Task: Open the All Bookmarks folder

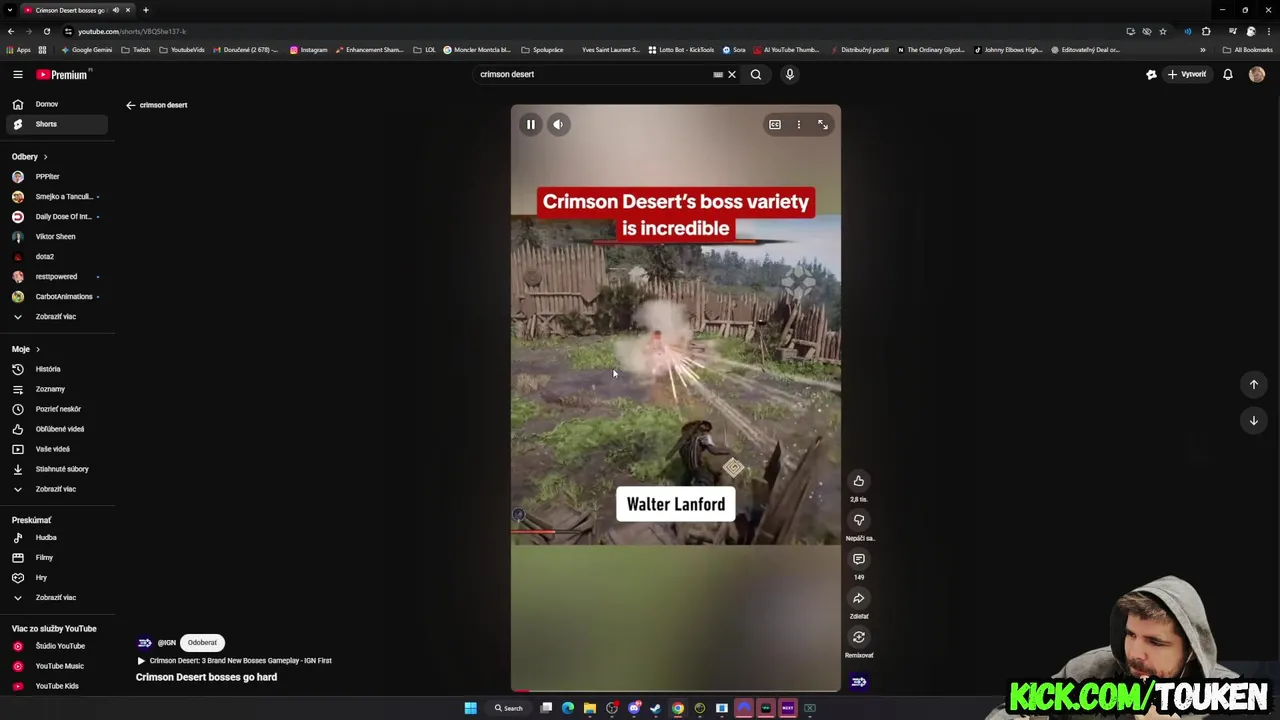Action: point(1247,50)
